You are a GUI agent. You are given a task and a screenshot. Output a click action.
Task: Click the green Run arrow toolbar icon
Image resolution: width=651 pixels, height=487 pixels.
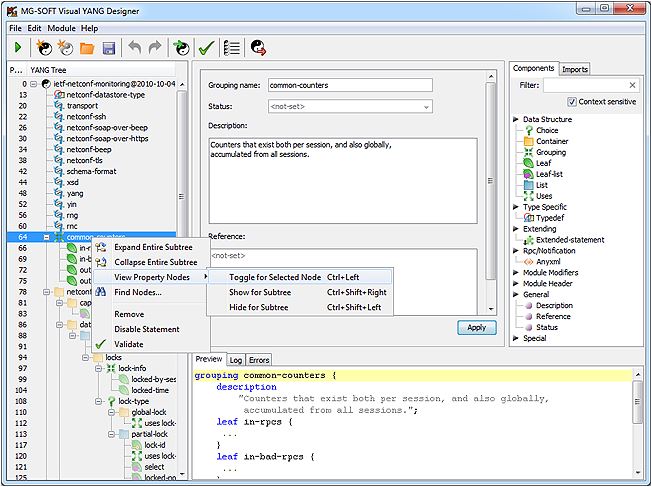[x=18, y=48]
